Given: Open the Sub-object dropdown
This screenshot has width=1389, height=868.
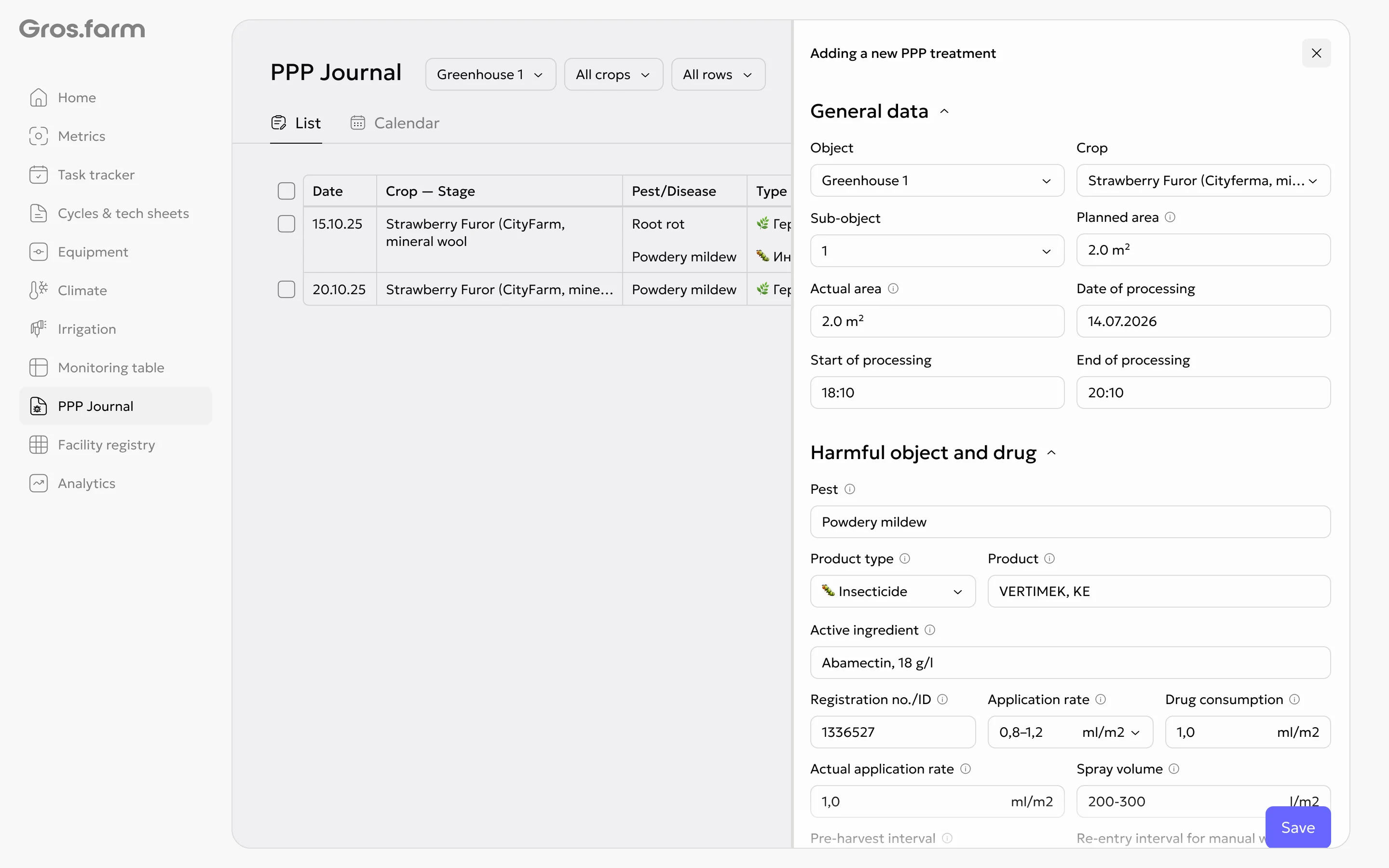Looking at the screenshot, I should pos(937,250).
